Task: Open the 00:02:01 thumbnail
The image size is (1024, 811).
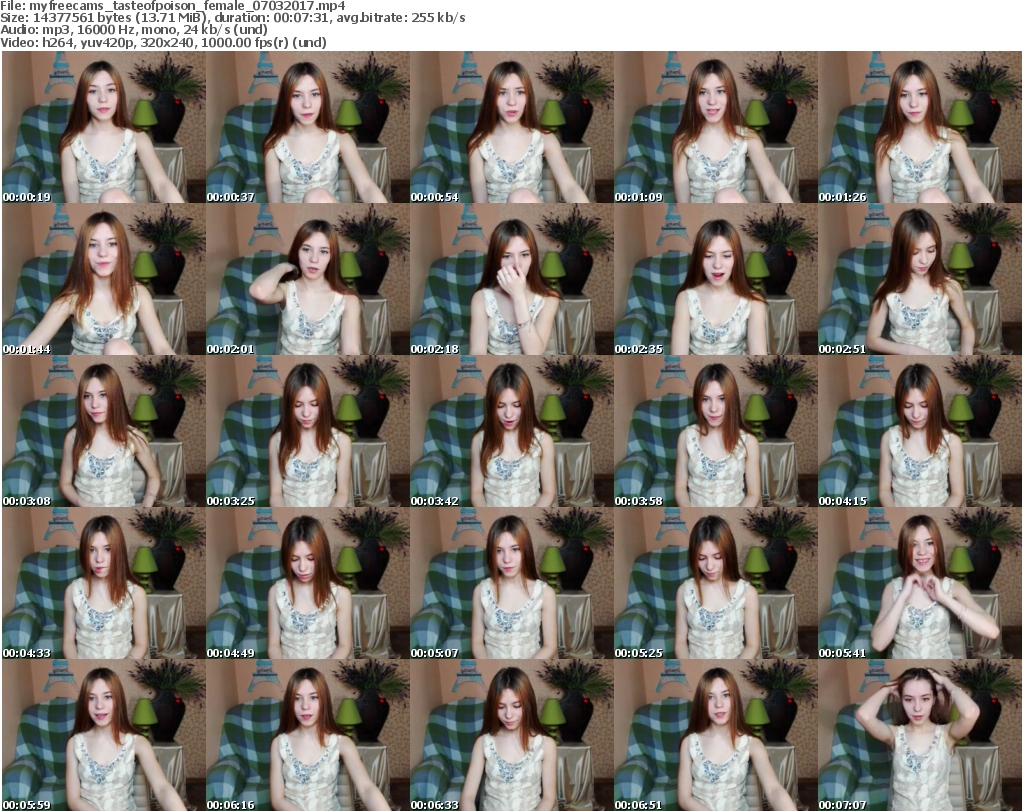Action: (308, 279)
